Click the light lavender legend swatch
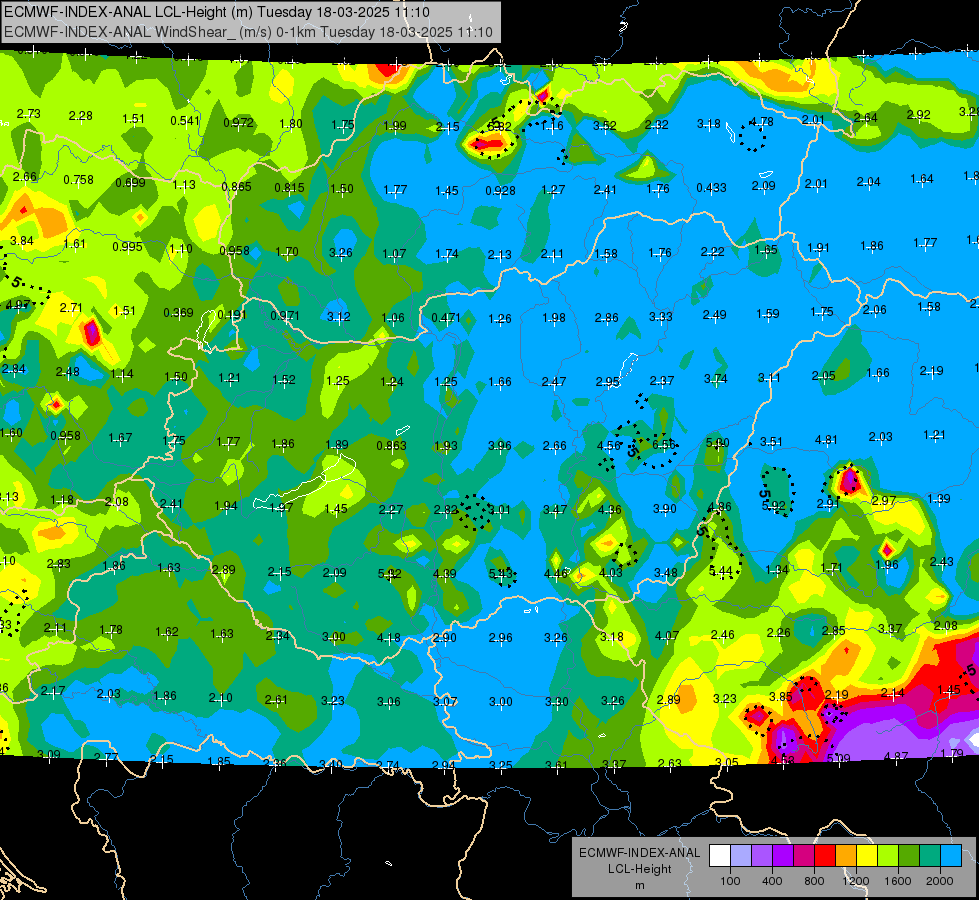 (x=741, y=856)
